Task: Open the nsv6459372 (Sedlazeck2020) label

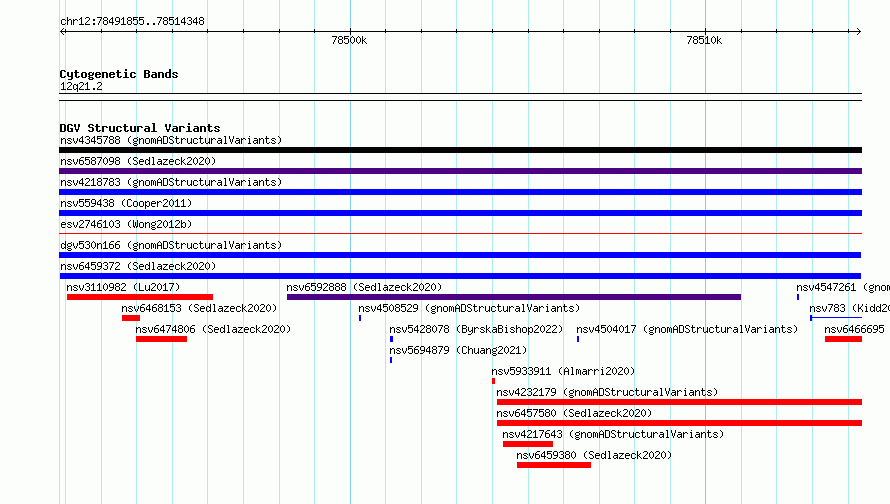Action: pyautogui.click(x=138, y=266)
